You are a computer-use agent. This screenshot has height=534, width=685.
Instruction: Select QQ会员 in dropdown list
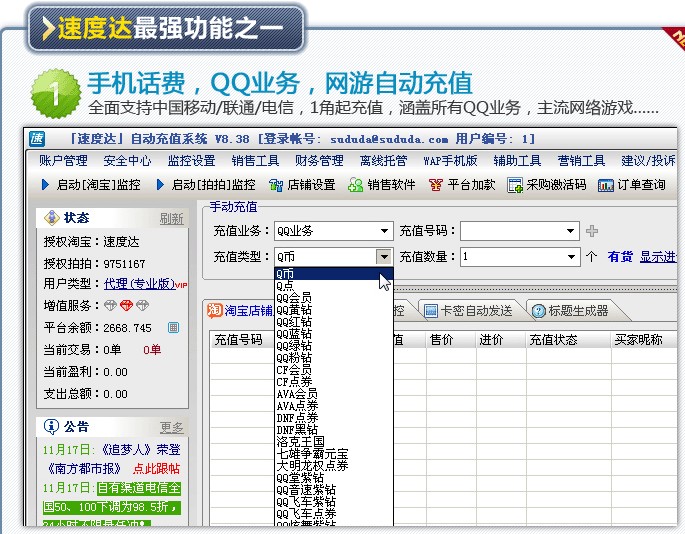334,298
